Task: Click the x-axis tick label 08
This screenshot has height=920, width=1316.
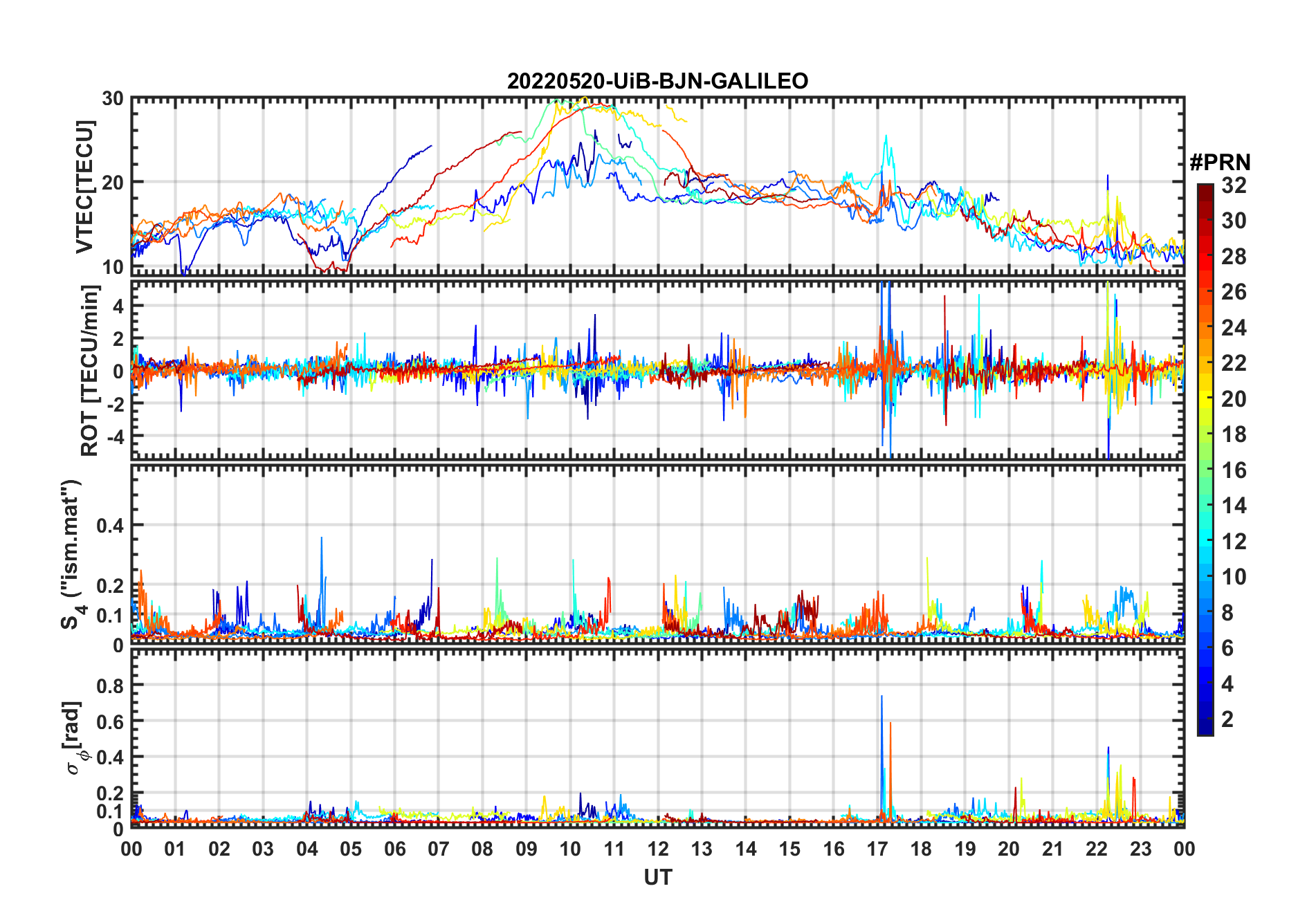Action: click(482, 849)
